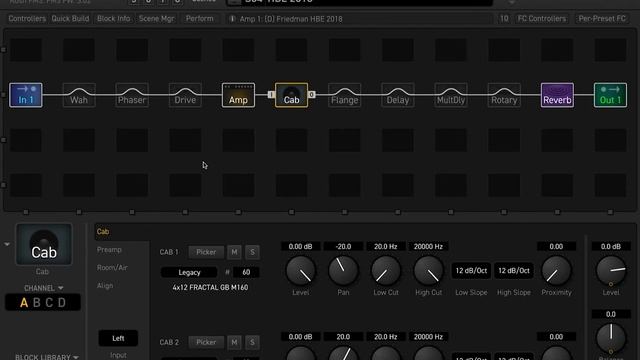The image size is (640, 360).
Task: Open the Scene Mgr
Action: tap(156, 19)
